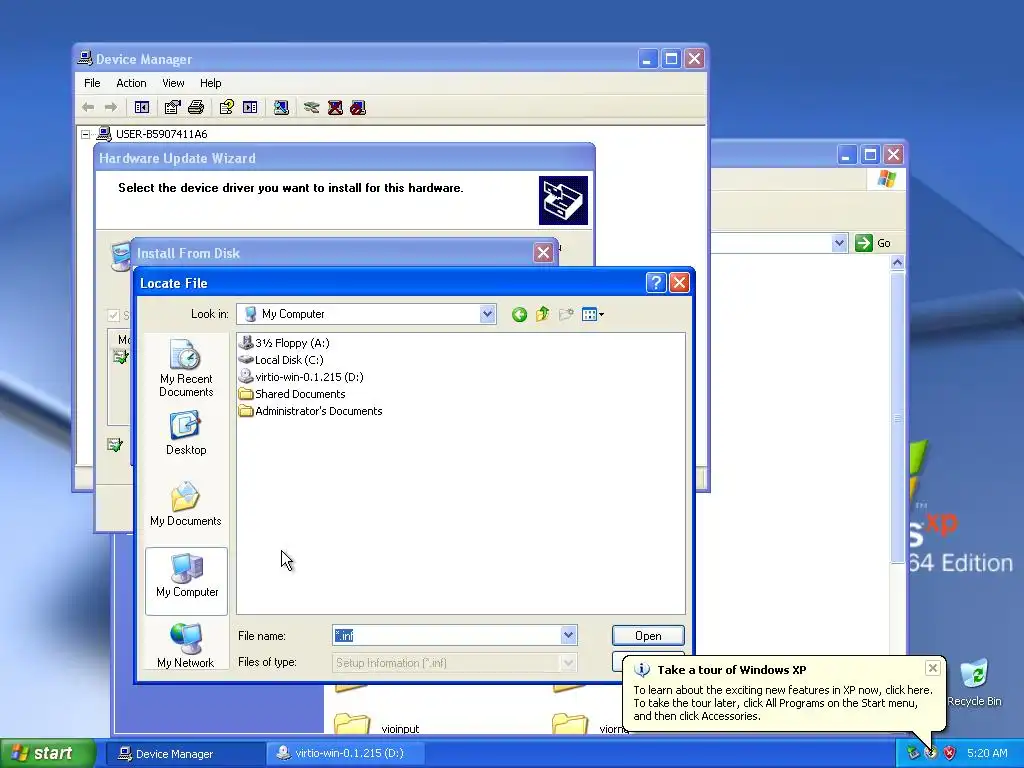Click Scan for hardware changes toolbar icon
1024x768 pixels.
pyautogui.click(x=281, y=107)
